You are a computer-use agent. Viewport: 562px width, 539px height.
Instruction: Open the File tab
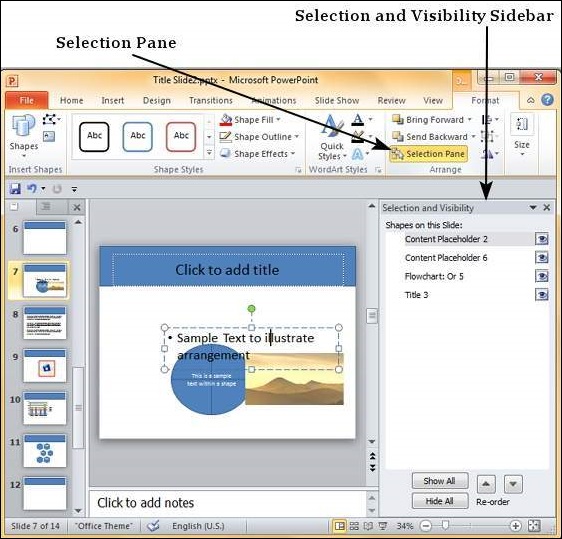click(27, 100)
